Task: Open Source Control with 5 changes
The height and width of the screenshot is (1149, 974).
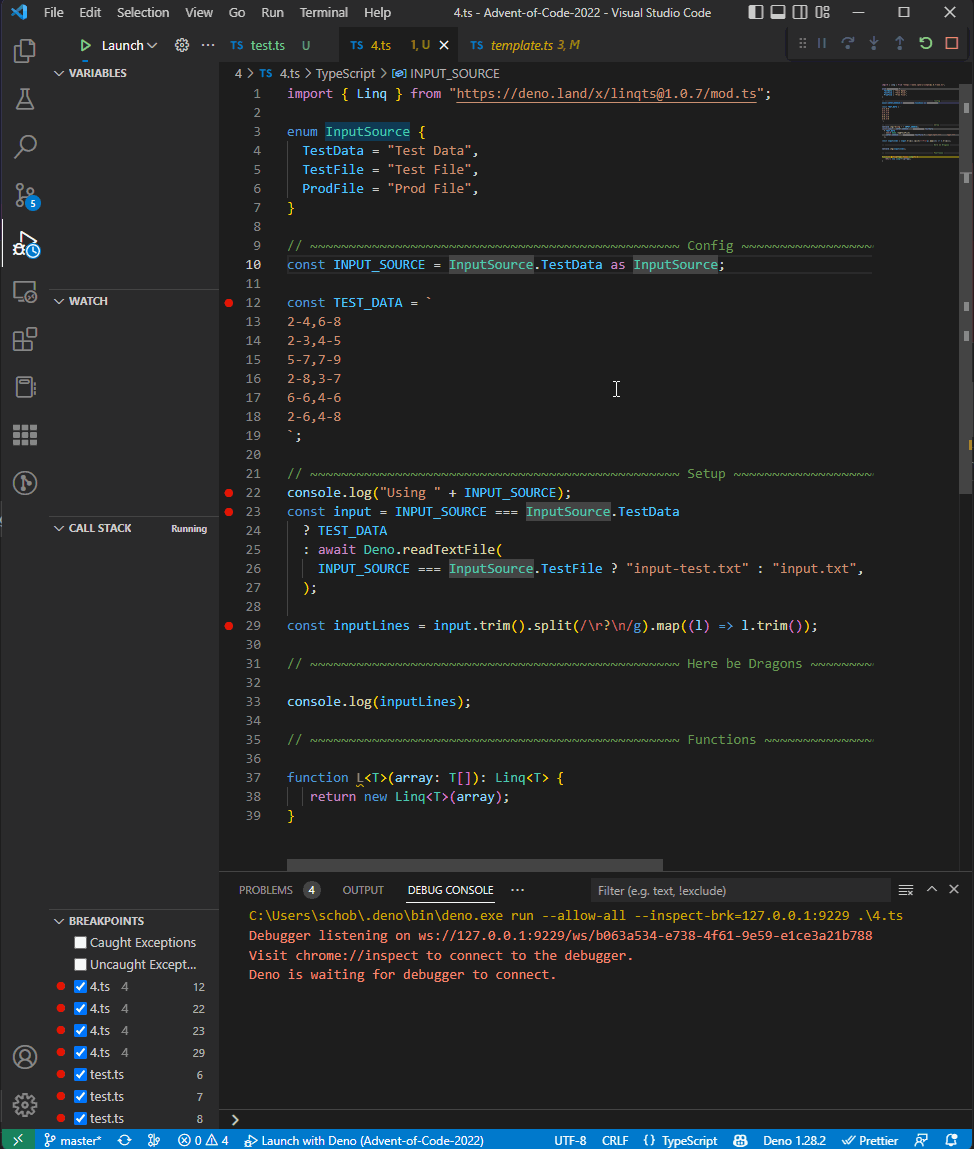Action: point(25,196)
